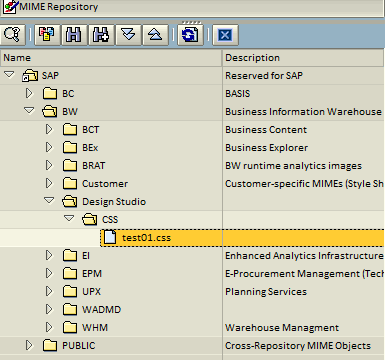Click the CSS open folder icon
Image resolution: width=386 pixels, height=360 pixels.
90,220
